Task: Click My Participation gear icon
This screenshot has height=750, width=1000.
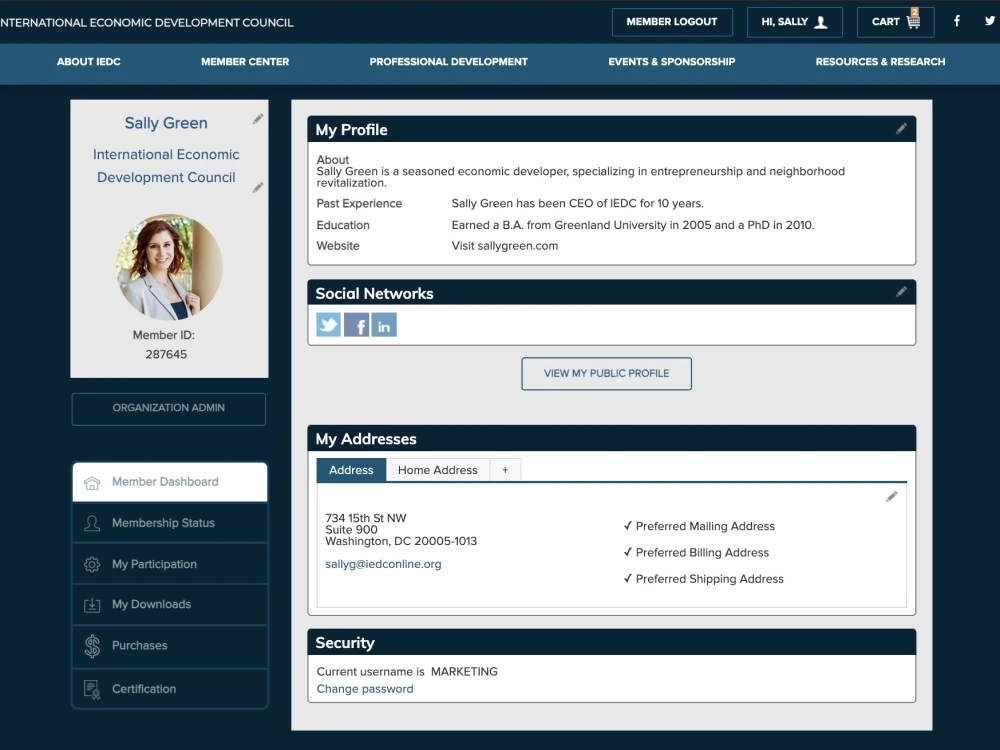Action: tap(92, 564)
